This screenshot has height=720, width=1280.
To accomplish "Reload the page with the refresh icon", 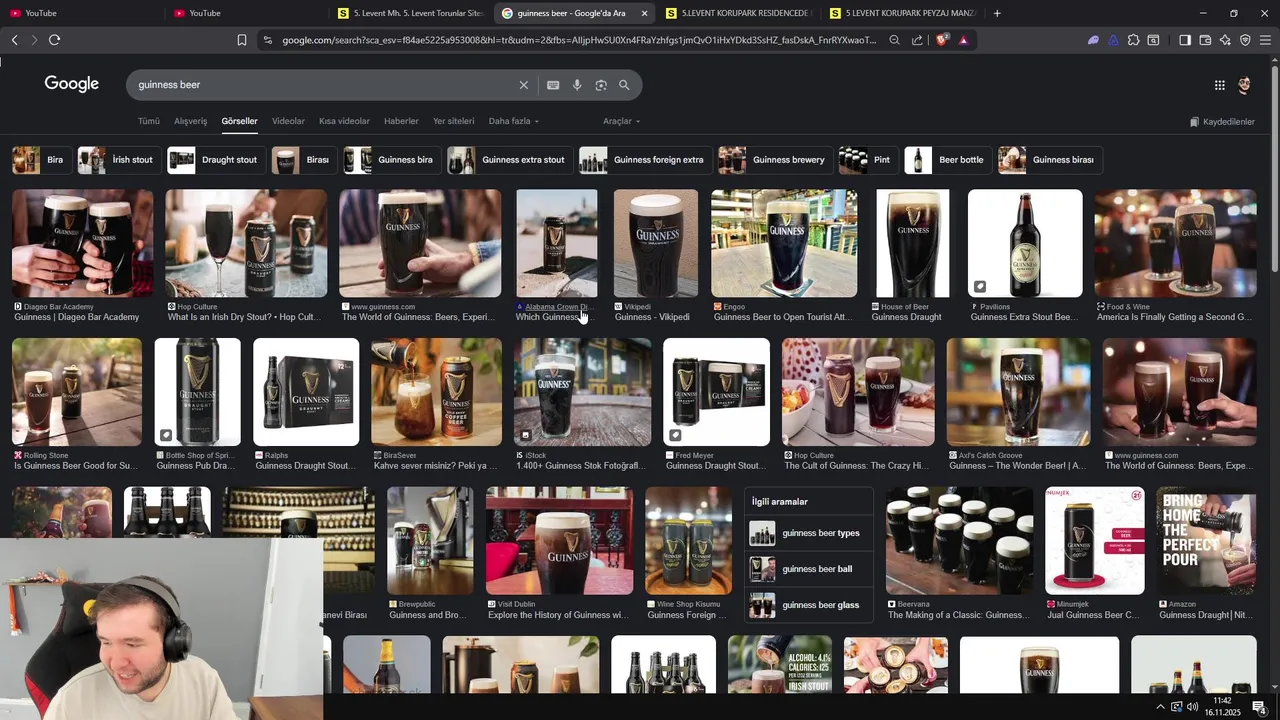I will point(54,40).
